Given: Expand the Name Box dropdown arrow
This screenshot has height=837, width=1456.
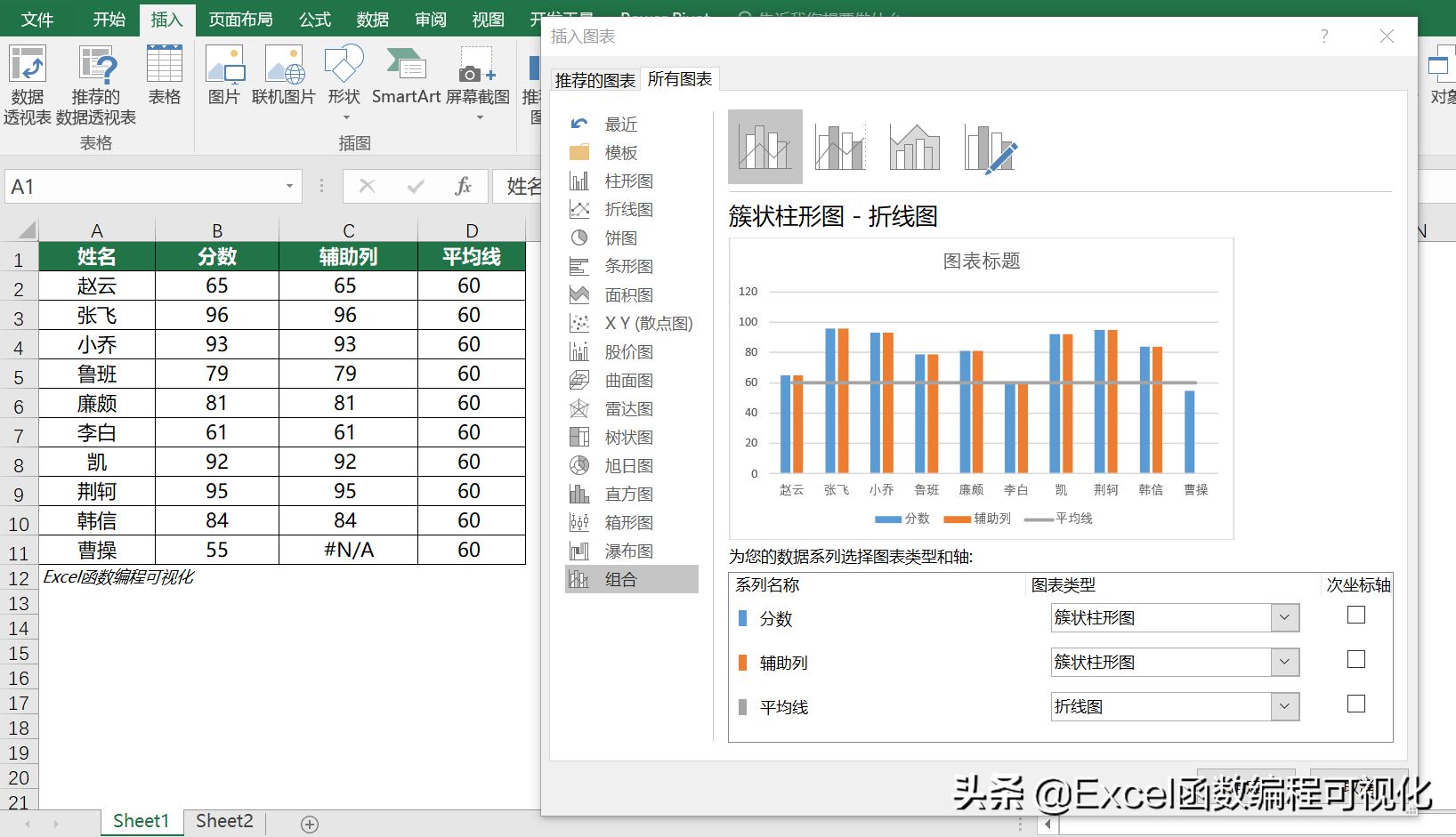Looking at the screenshot, I should point(289,187).
